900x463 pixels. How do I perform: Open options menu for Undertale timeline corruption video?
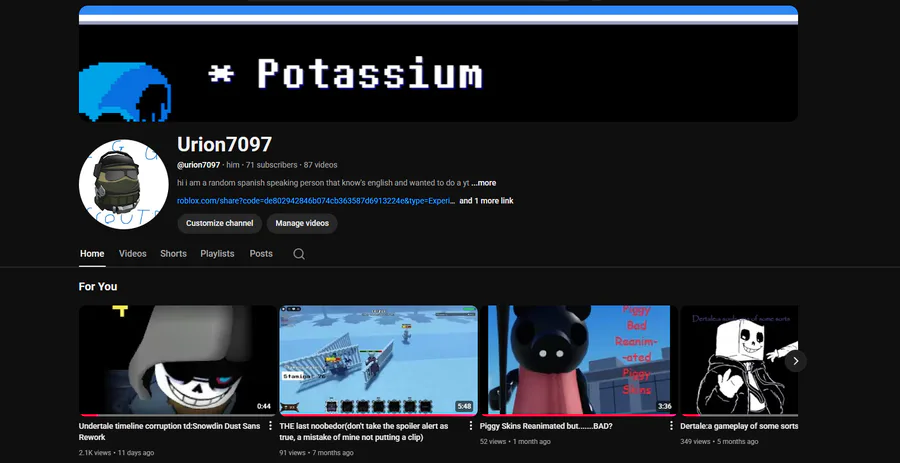270,426
